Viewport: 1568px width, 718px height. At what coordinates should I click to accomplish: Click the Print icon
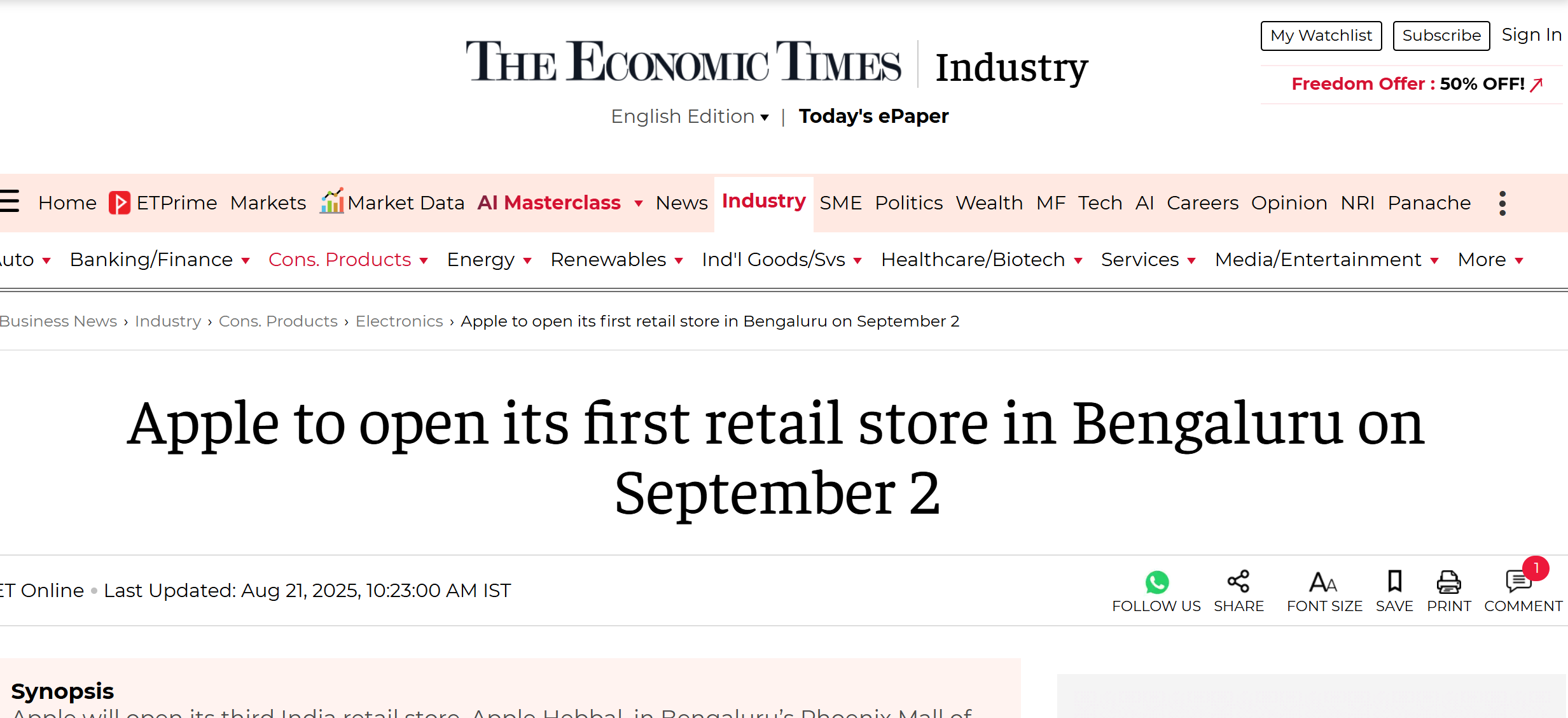pyautogui.click(x=1448, y=582)
